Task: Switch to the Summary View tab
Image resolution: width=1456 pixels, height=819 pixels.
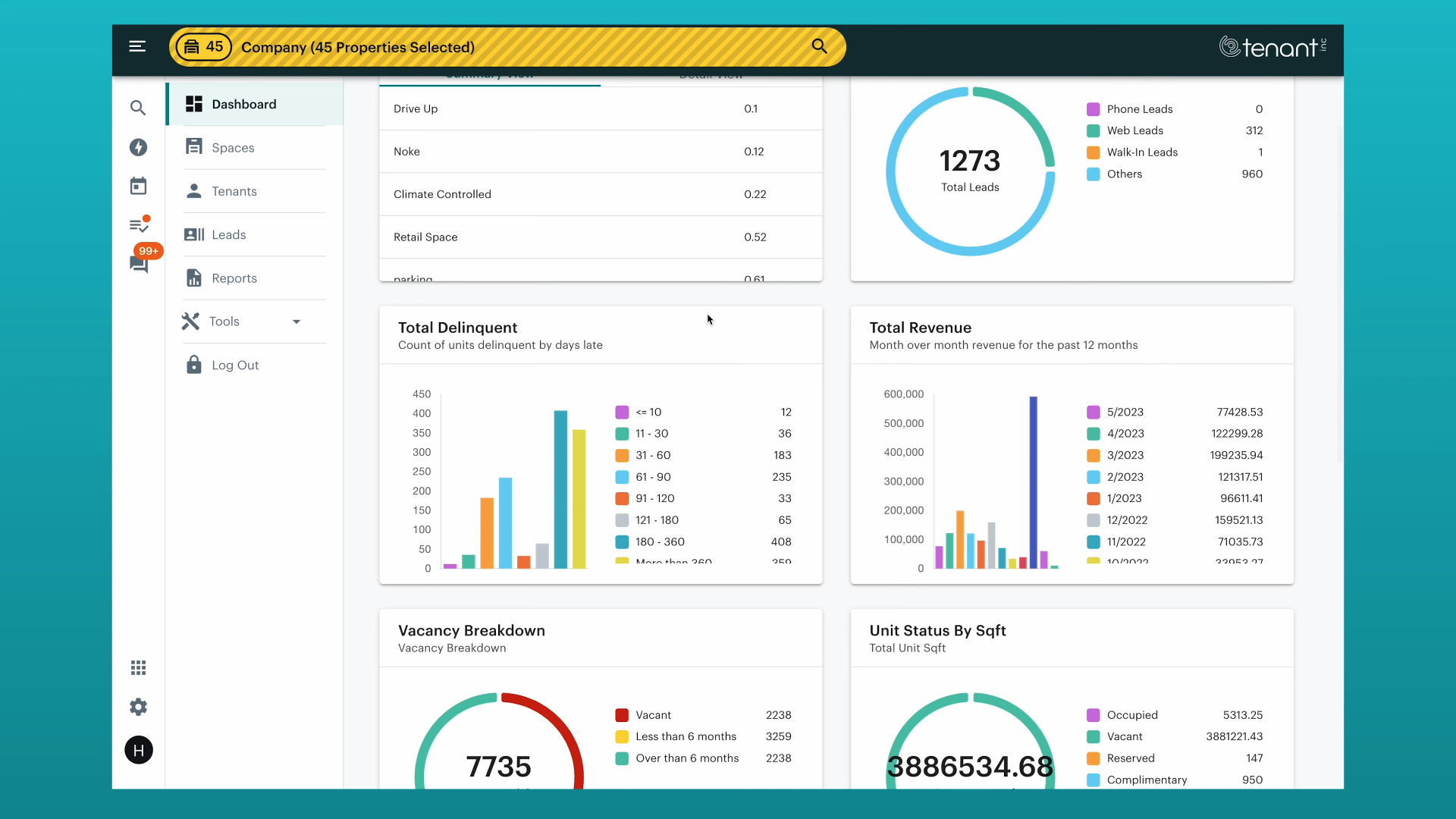Action: tap(489, 75)
